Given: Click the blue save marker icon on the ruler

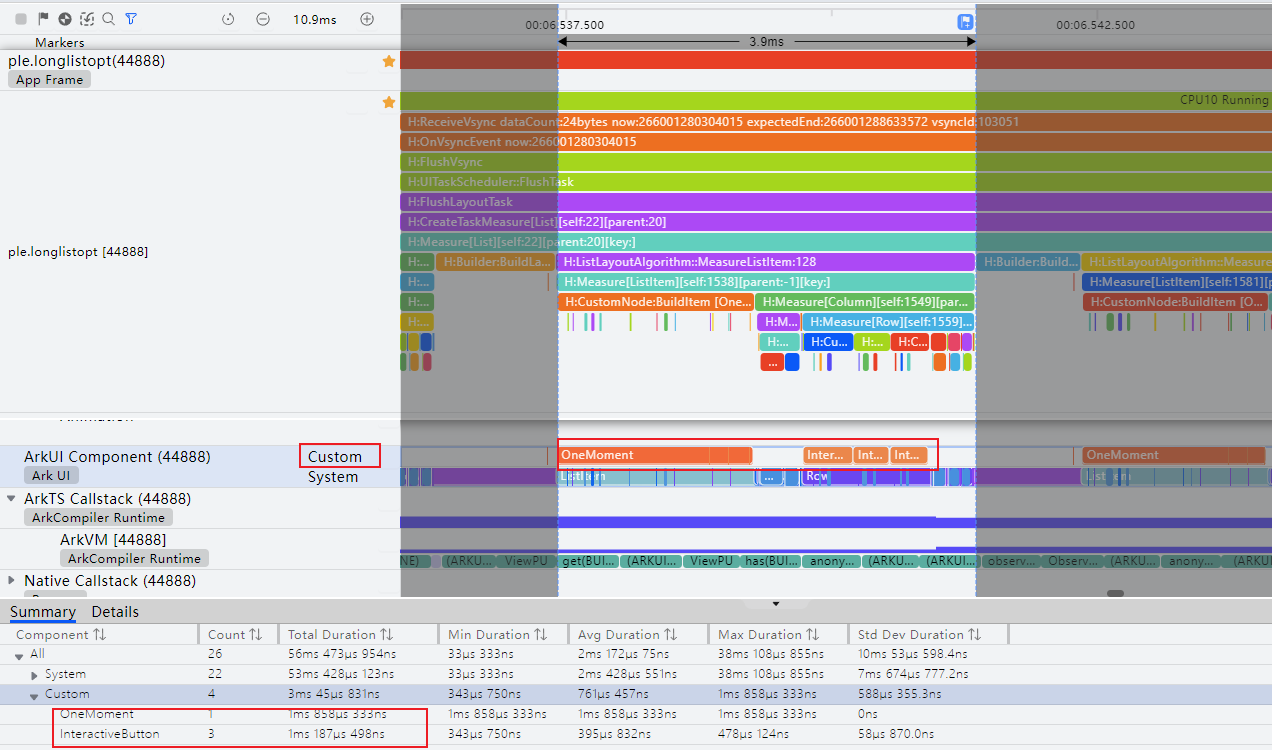Looking at the screenshot, I should click(x=965, y=22).
